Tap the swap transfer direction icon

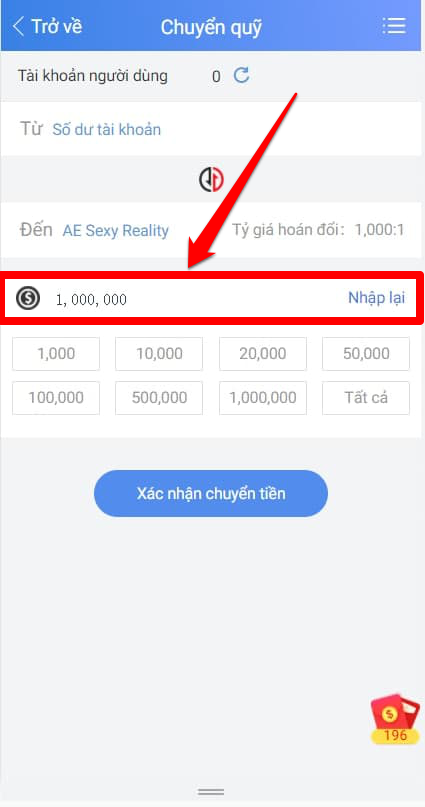tap(211, 180)
